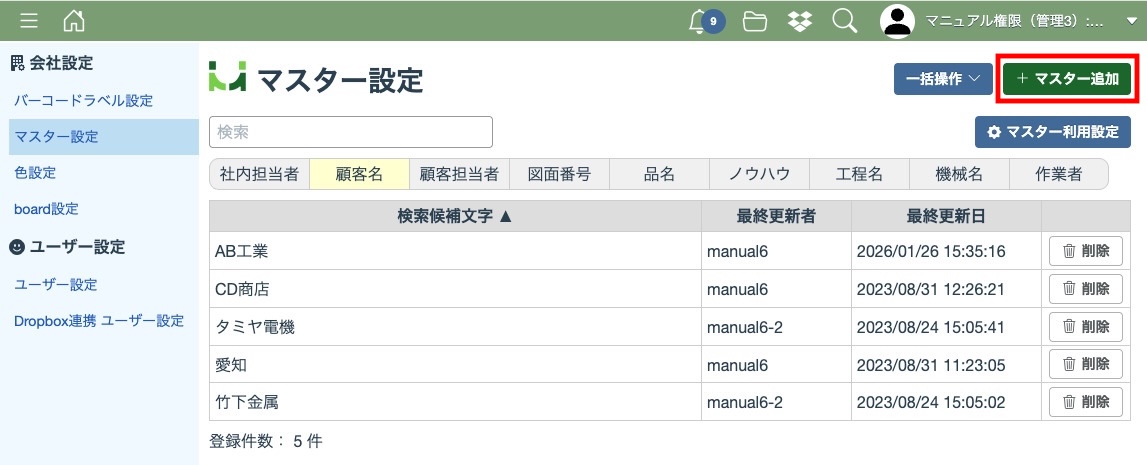Delete the 竹下金属 entry
This screenshot has height=465, width=1147.
tap(1085, 402)
